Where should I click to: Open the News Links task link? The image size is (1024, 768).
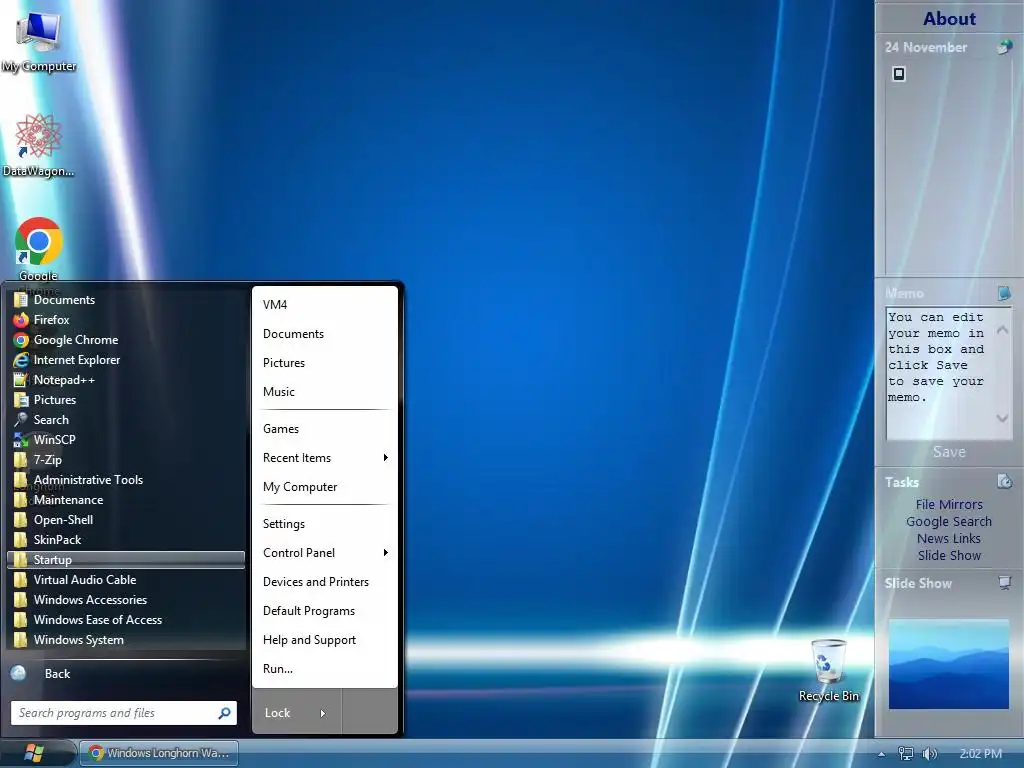(949, 538)
